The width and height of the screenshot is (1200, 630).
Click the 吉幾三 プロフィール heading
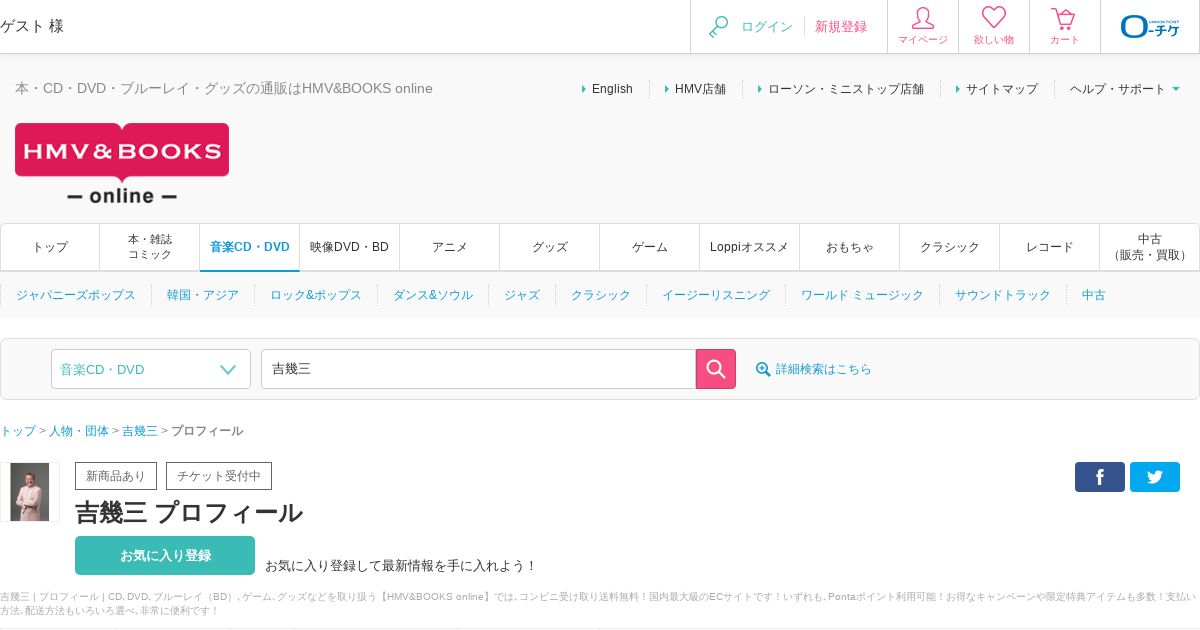pos(189,513)
